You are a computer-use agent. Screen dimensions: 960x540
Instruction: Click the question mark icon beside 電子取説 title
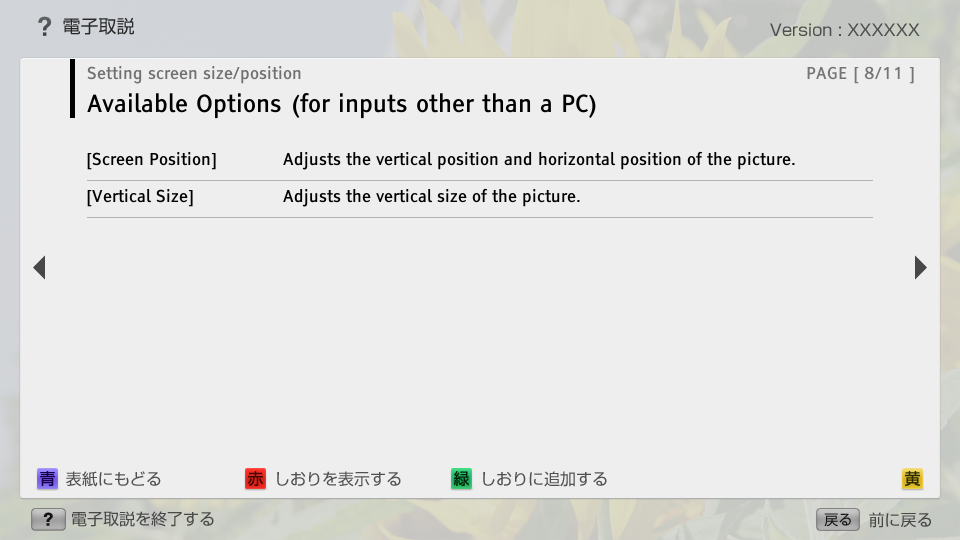[x=44, y=26]
